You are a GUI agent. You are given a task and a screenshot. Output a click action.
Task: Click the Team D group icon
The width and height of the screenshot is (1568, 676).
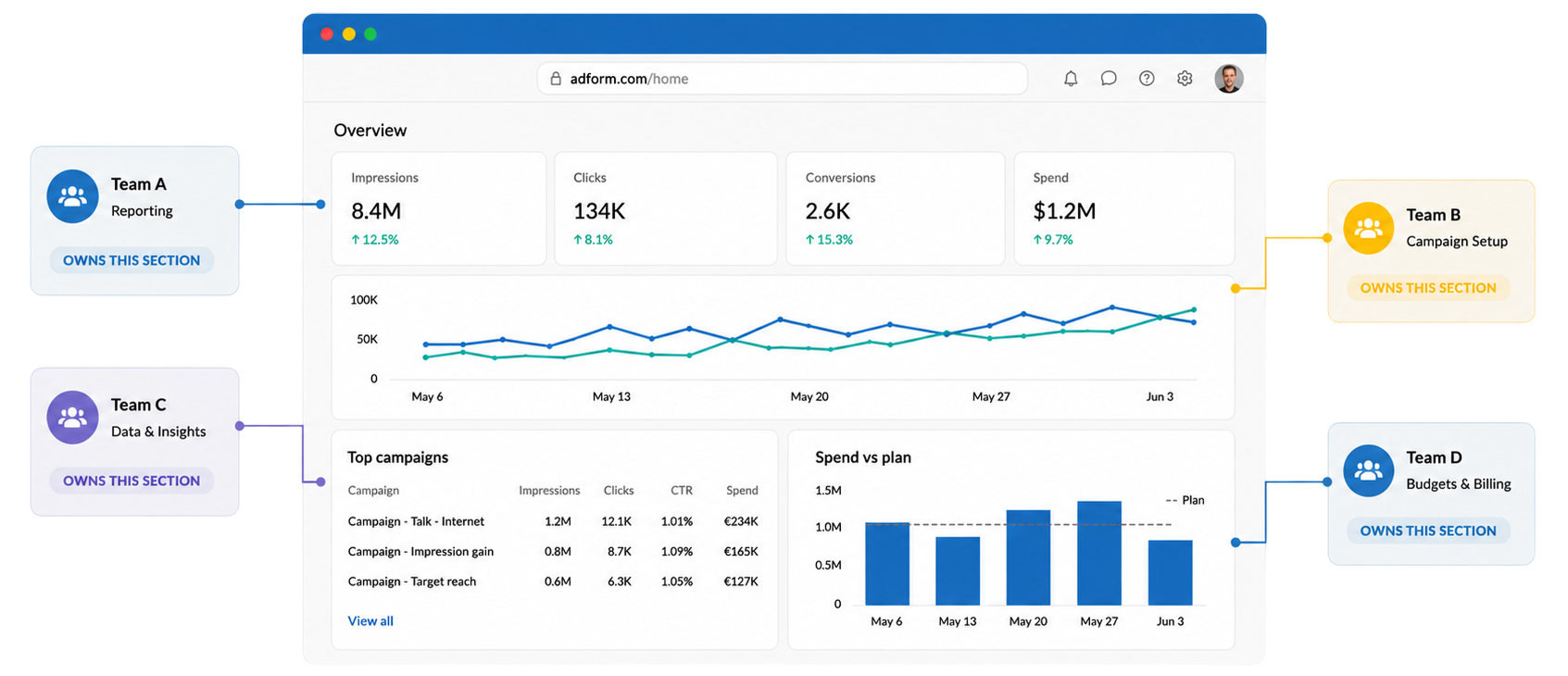[x=1369, y=470]
